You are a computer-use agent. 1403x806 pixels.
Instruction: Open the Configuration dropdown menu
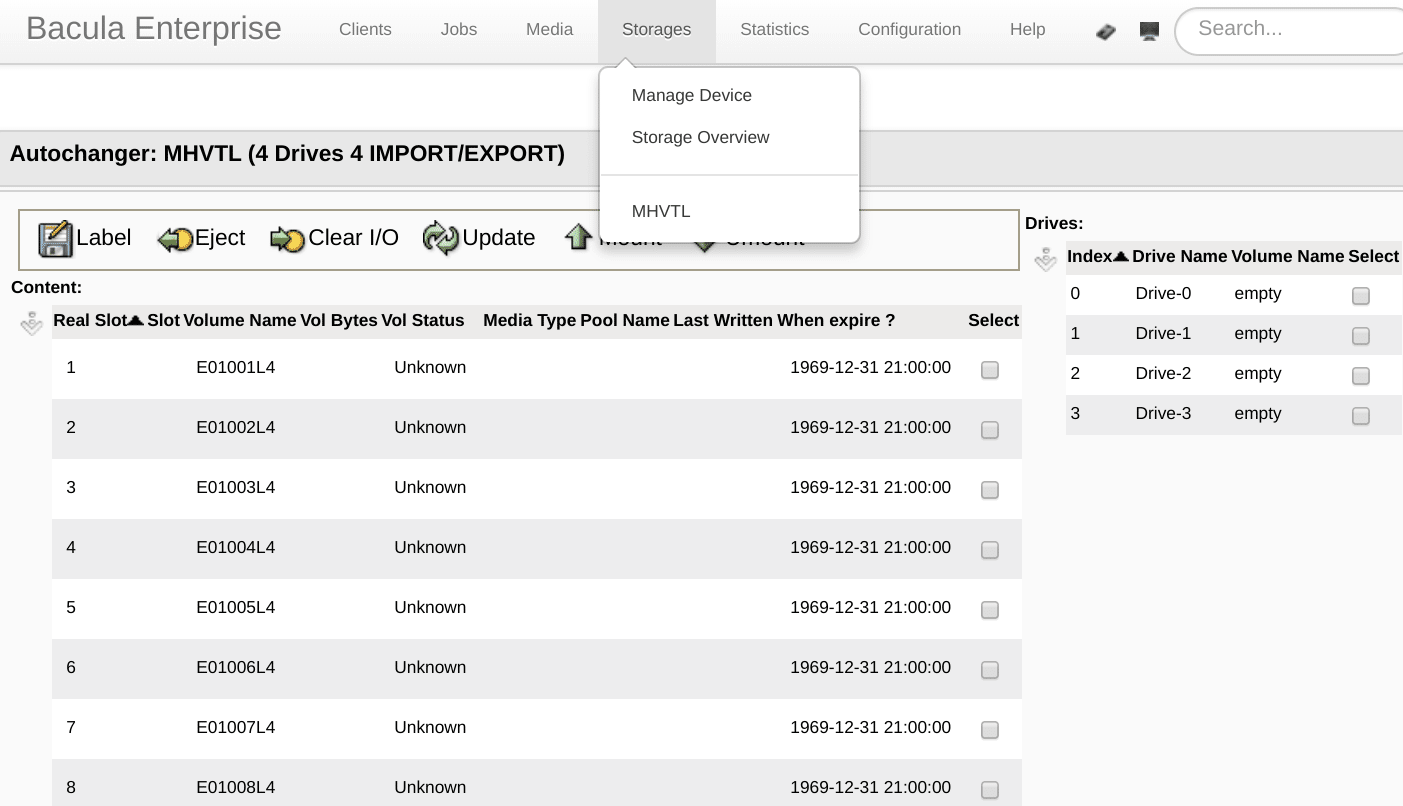tap(909, 30)
